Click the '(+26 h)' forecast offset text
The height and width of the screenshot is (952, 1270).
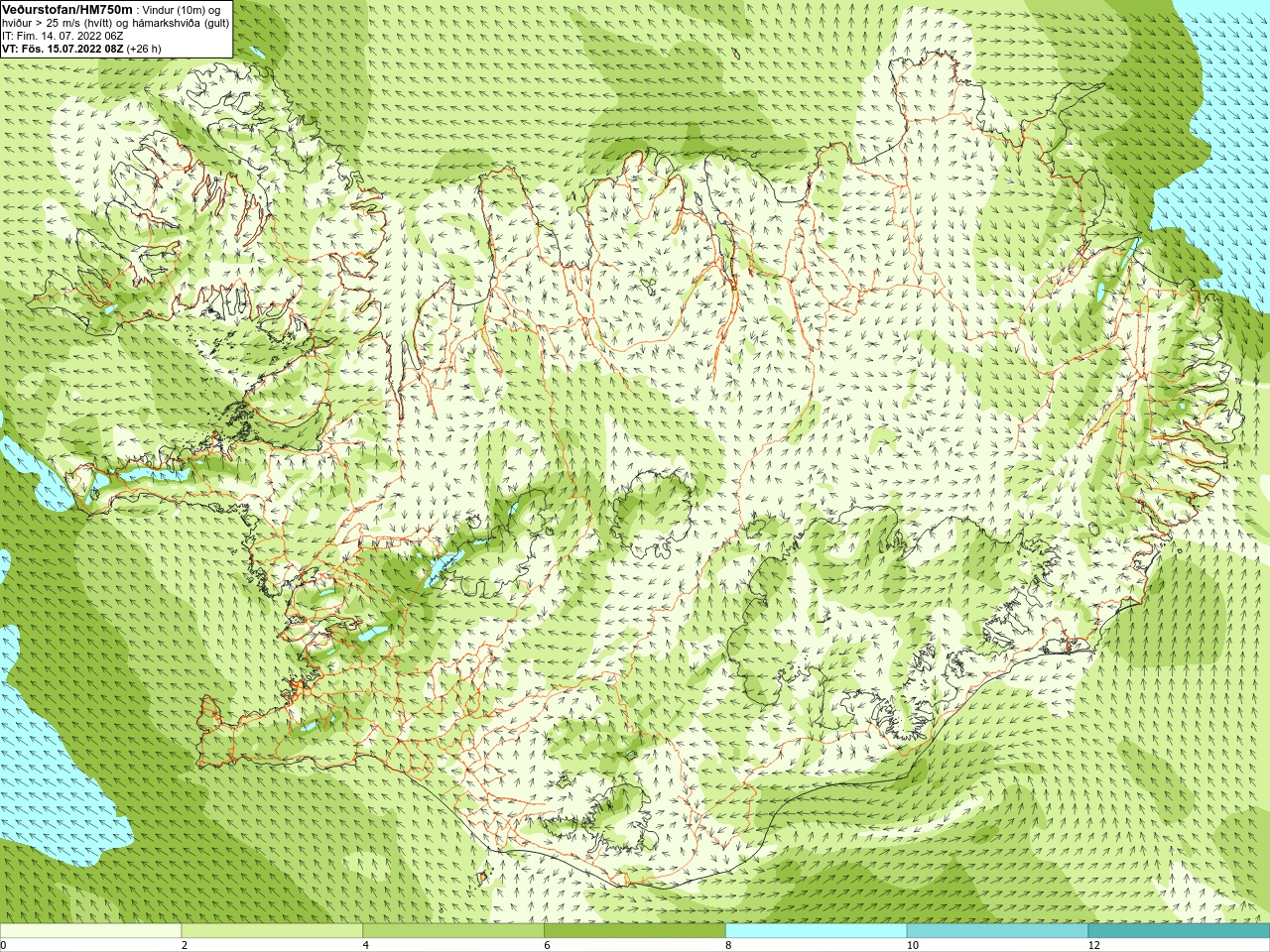(144, 48)
